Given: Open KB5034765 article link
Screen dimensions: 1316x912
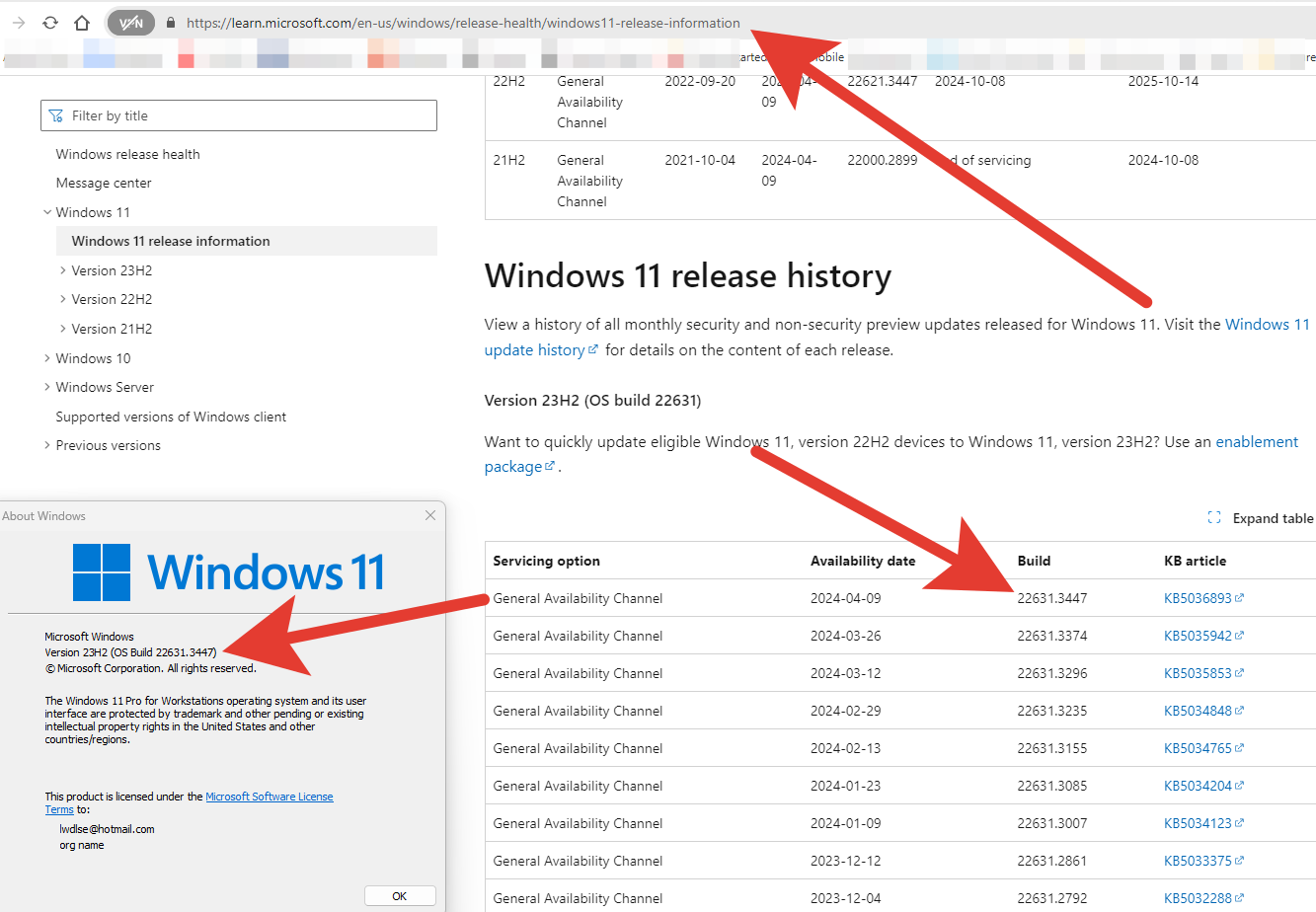Looking at the screenshot, I should (1203, 748).
